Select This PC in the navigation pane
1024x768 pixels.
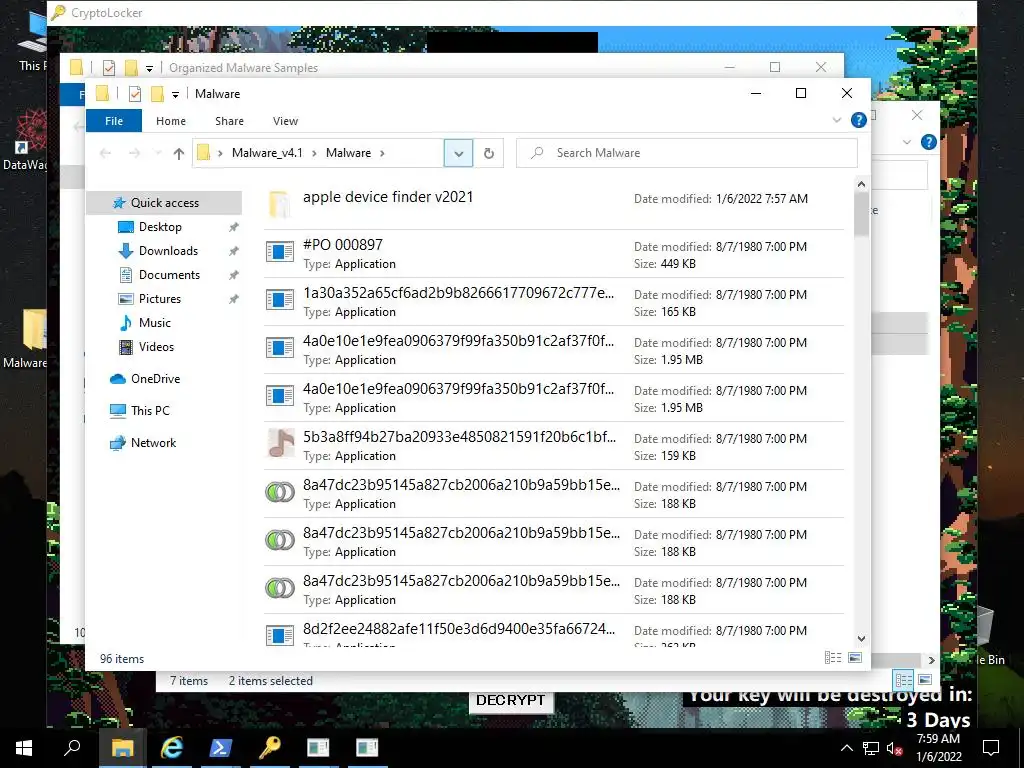coord(150,411)
